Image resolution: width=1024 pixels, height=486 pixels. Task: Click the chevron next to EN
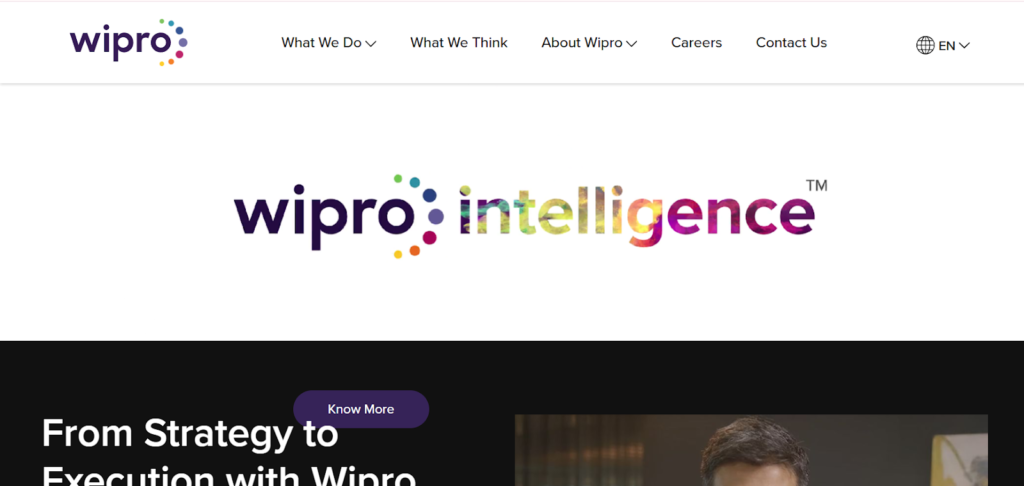[964, 46]
